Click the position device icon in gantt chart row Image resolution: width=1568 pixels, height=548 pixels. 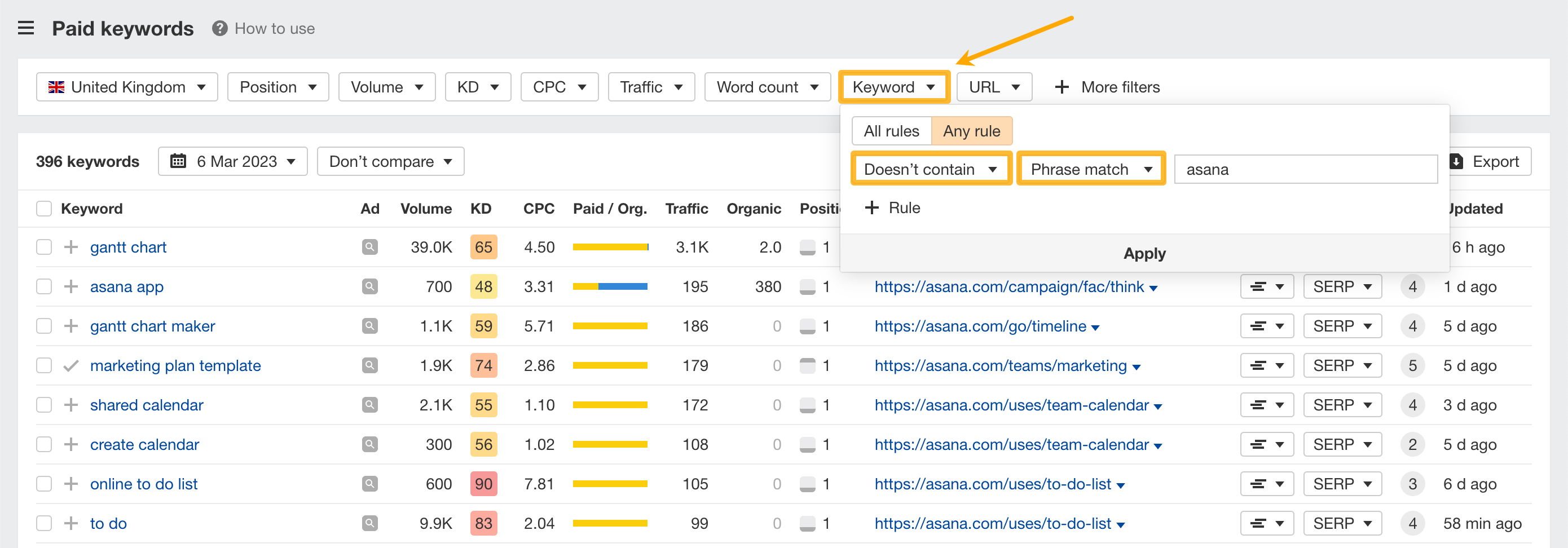808,247
